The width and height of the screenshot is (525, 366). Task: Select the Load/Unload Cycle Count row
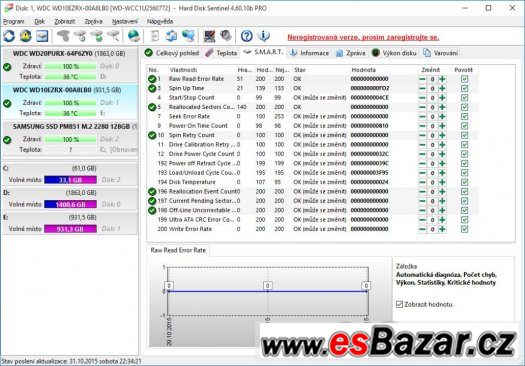click(313, 173)
